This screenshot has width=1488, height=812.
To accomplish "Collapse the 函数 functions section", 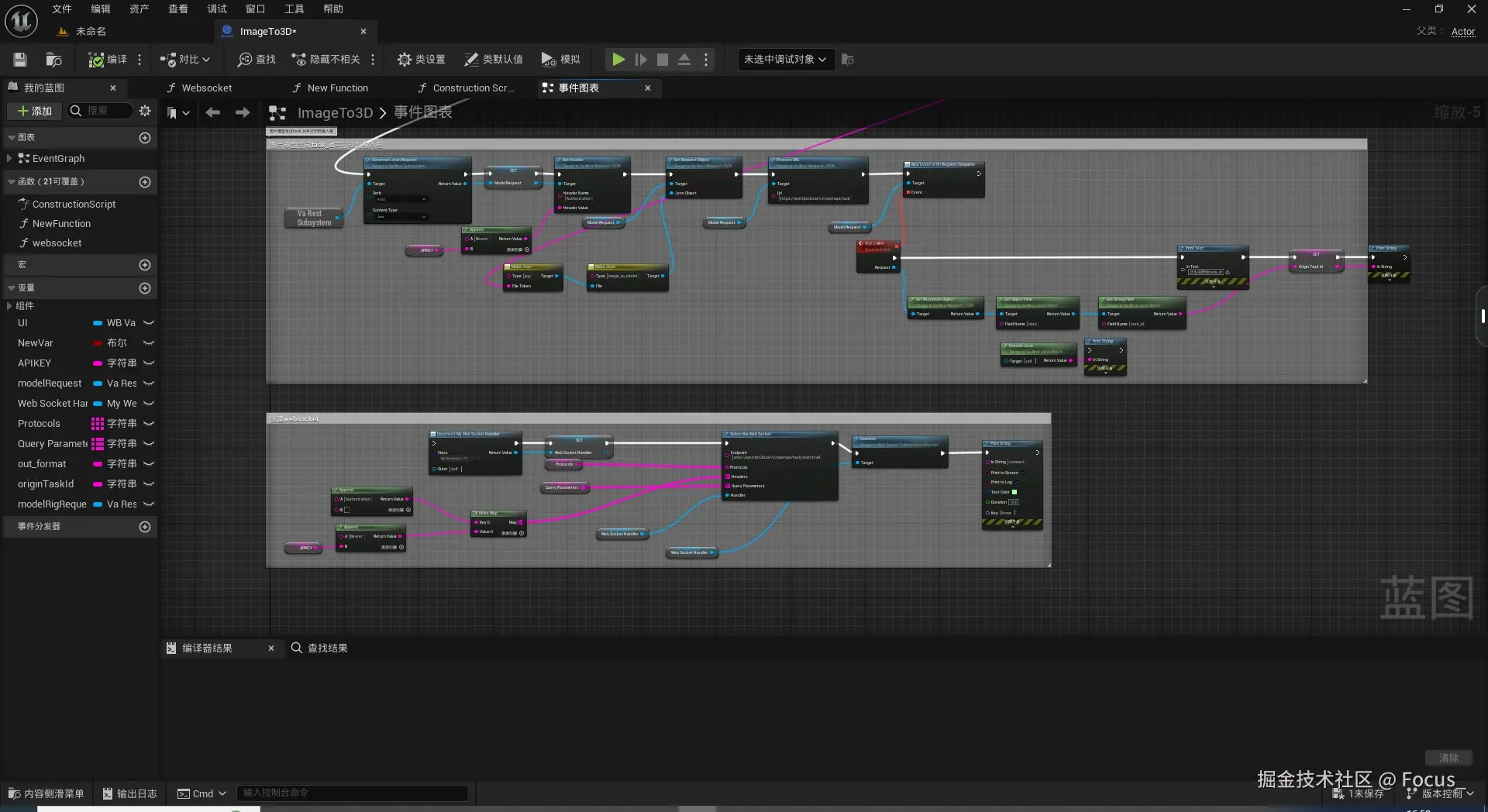I will (12, 182).
